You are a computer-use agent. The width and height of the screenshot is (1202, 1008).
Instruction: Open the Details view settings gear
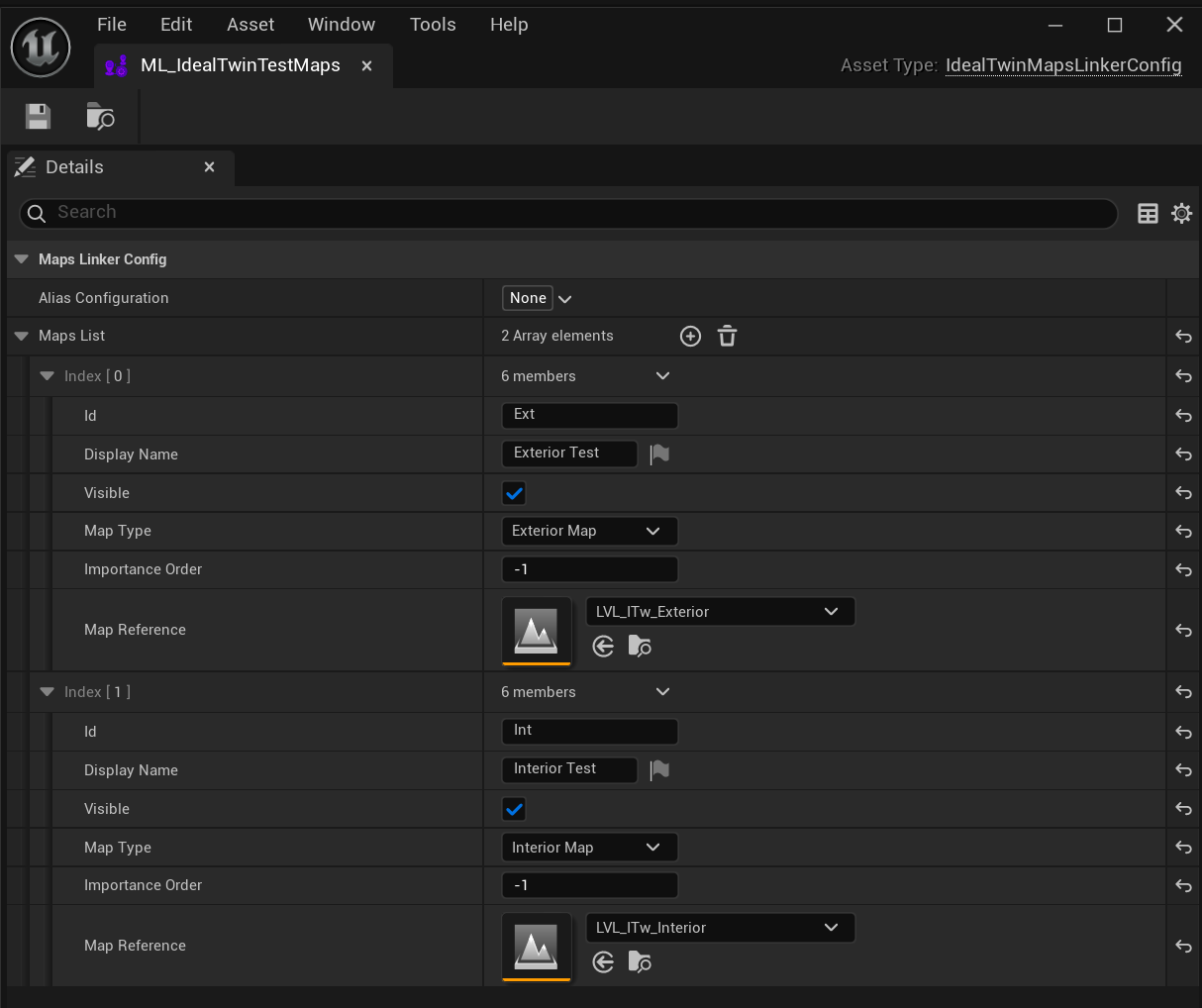tap(1181, 213)
